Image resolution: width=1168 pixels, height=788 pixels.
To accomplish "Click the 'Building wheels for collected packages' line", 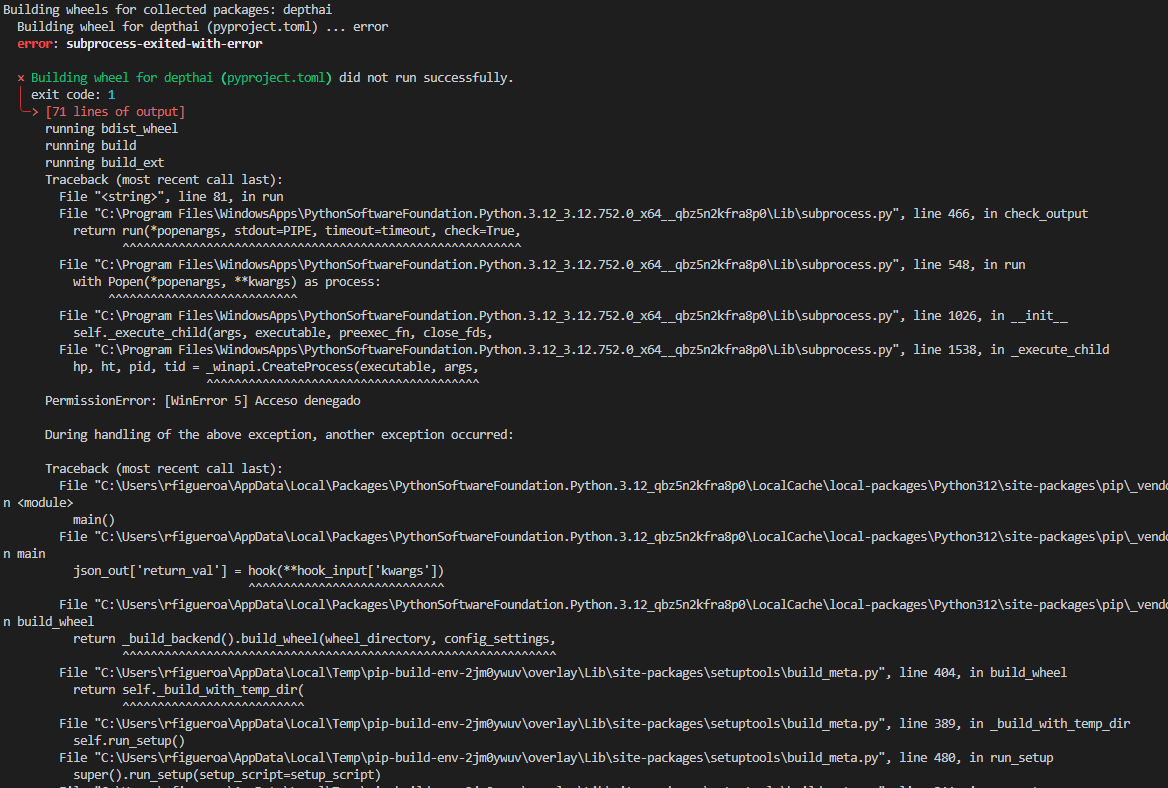I will (167, 10).
